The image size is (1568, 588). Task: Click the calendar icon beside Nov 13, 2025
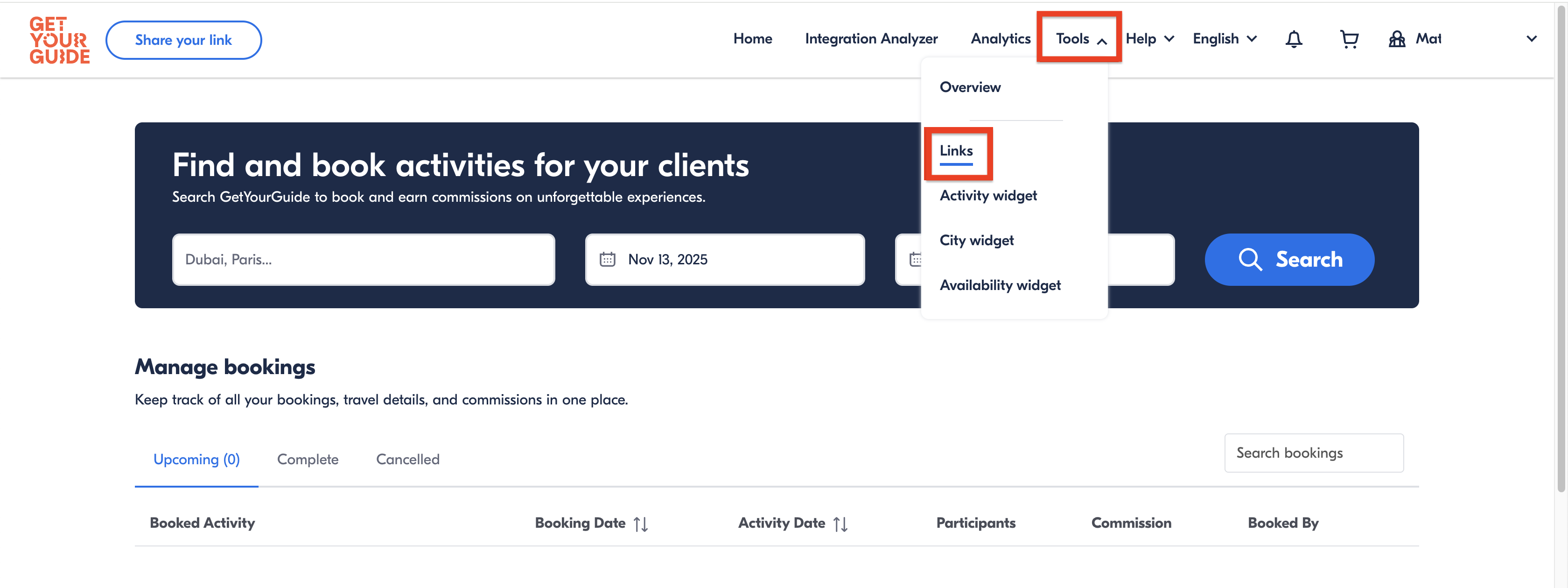coord(608,260)
